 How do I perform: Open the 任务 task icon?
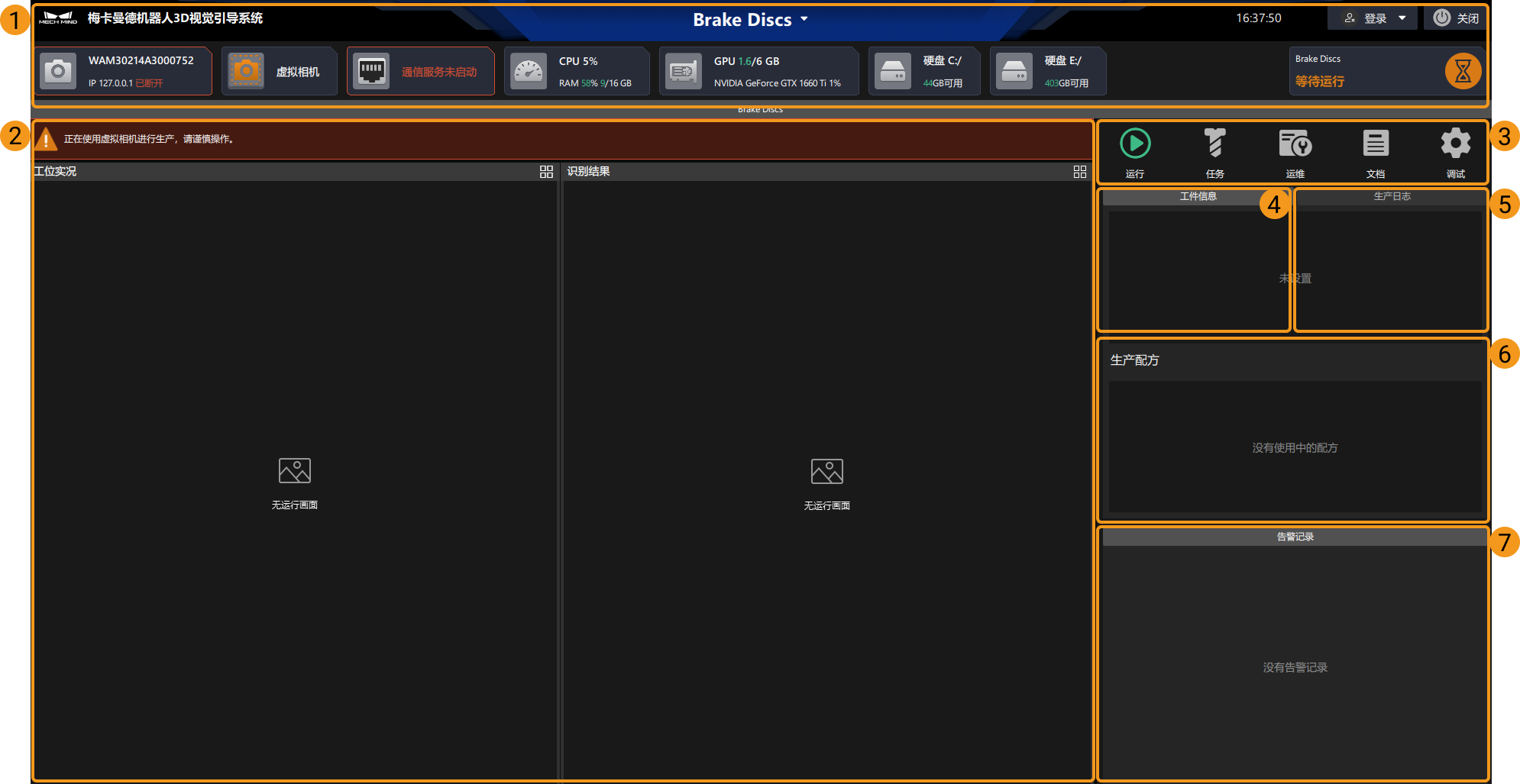tap(1215, 143)
